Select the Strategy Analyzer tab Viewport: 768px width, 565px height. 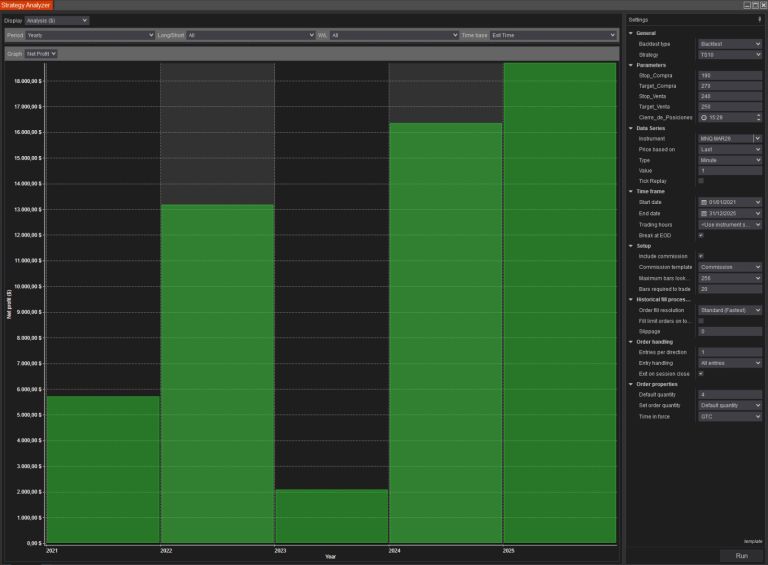26,5
